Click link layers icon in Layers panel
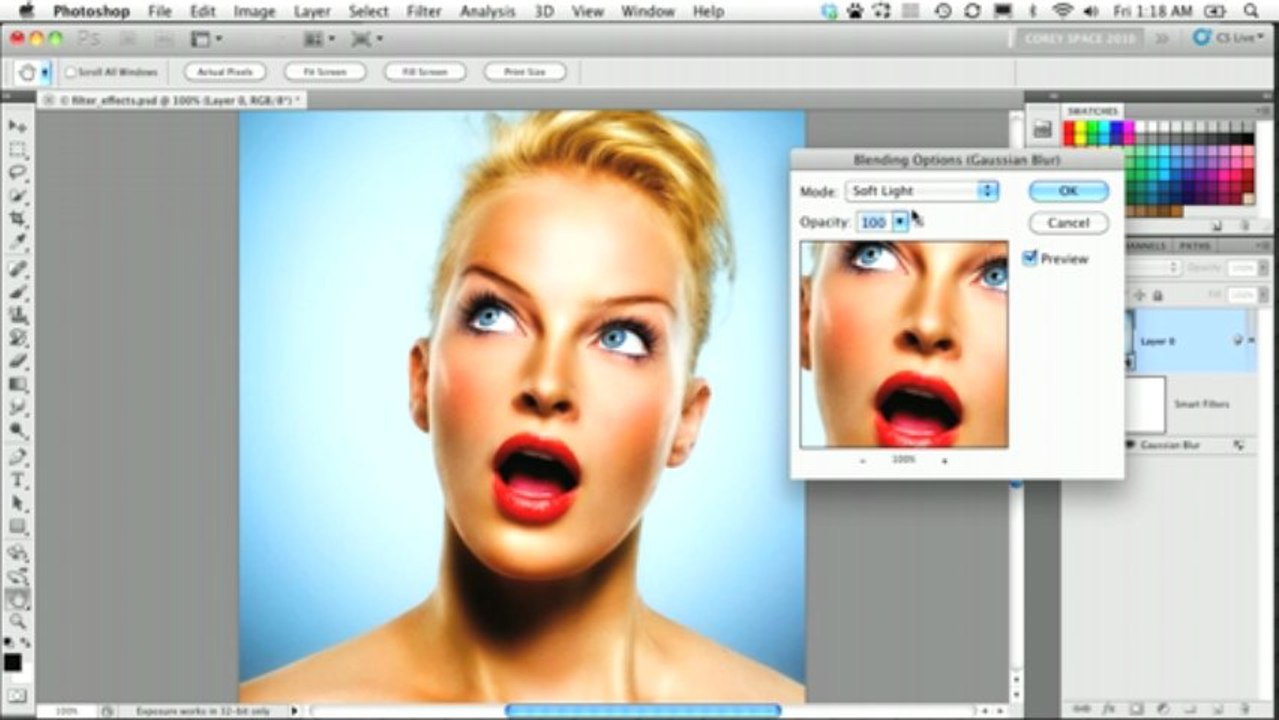The height and width of the screenshot is (720, 1279). (1083, 708)
